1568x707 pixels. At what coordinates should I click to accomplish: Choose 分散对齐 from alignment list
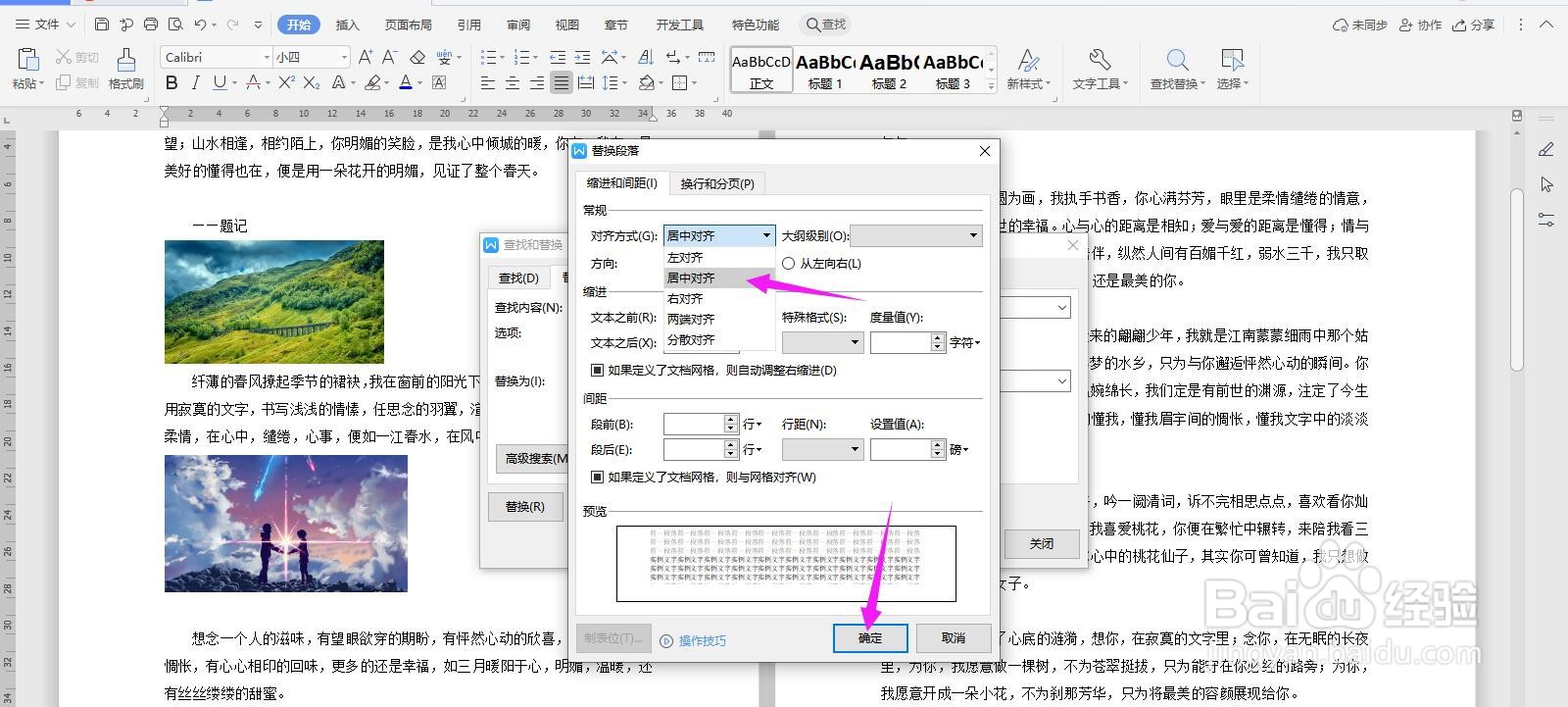point(719,339)
